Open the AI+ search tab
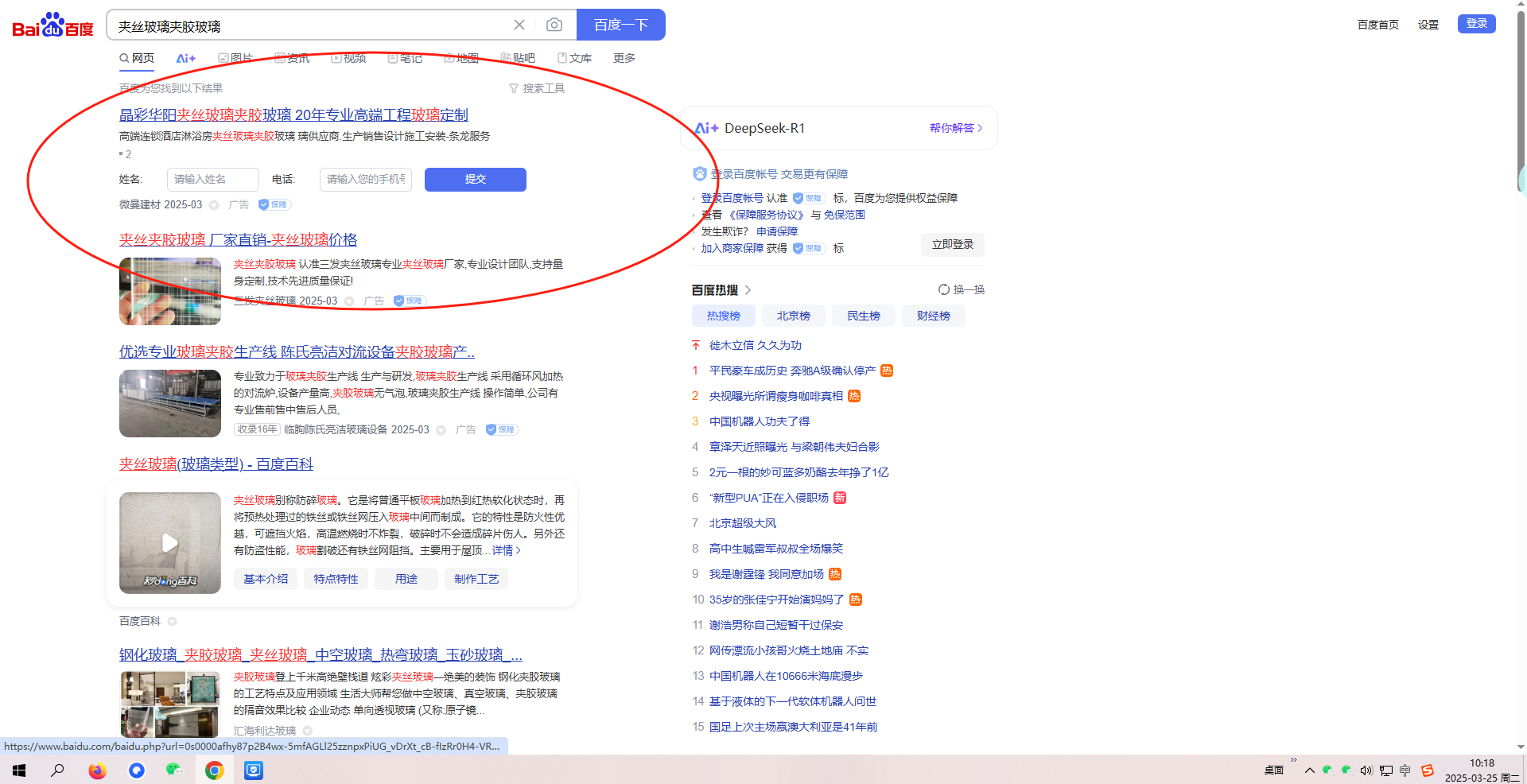 [186, 58]
